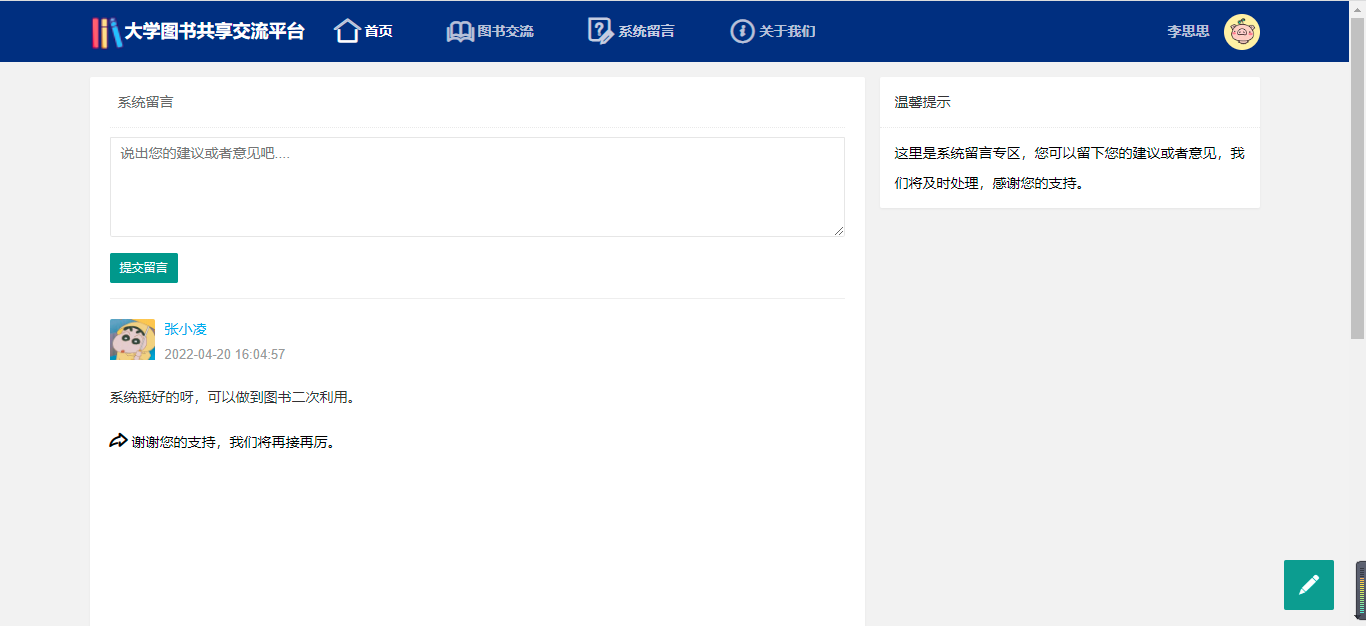Click the colorful books logo icon

tap(106, 32)
